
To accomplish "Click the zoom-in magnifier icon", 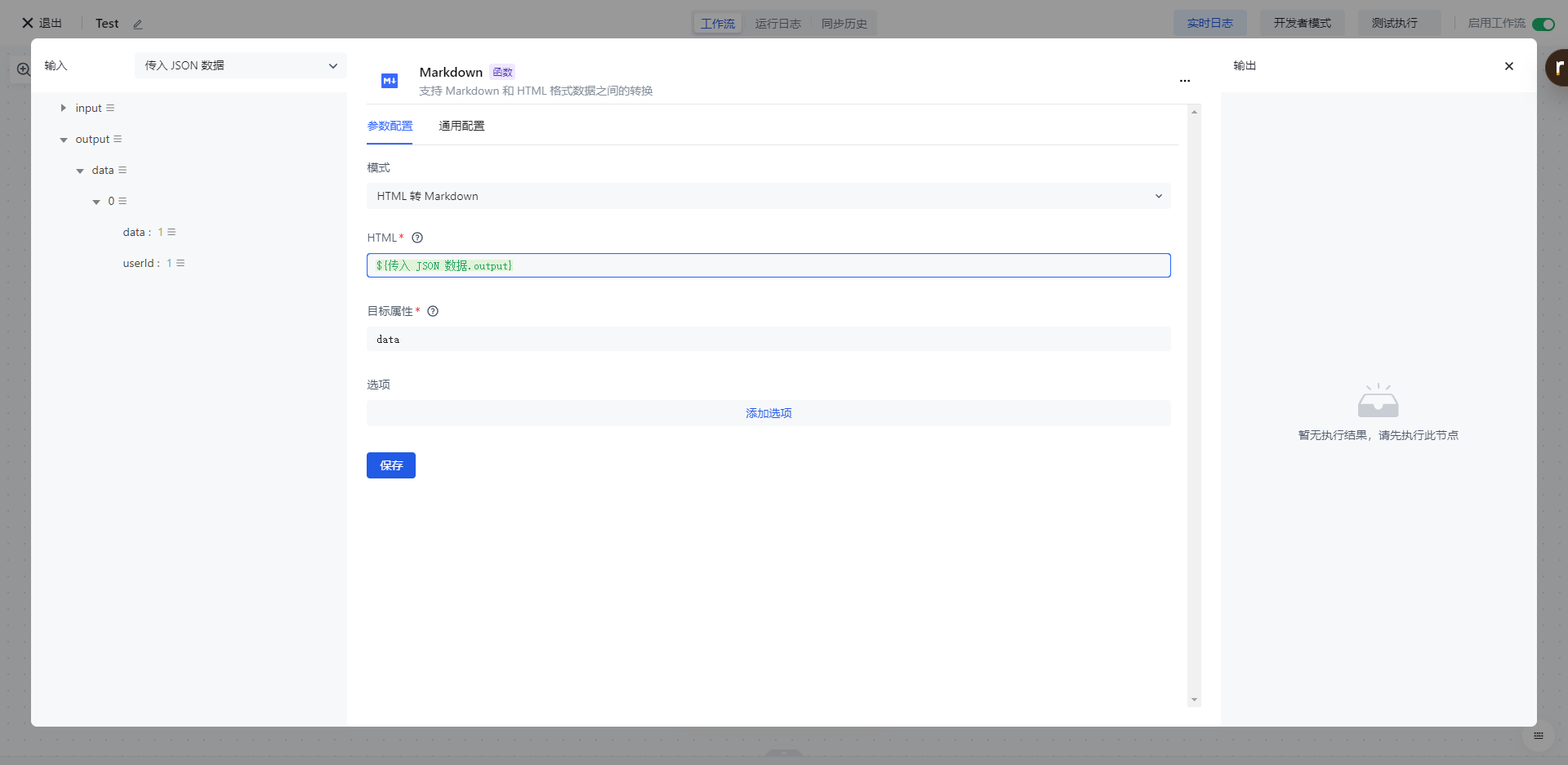I will tap(24, 70).
